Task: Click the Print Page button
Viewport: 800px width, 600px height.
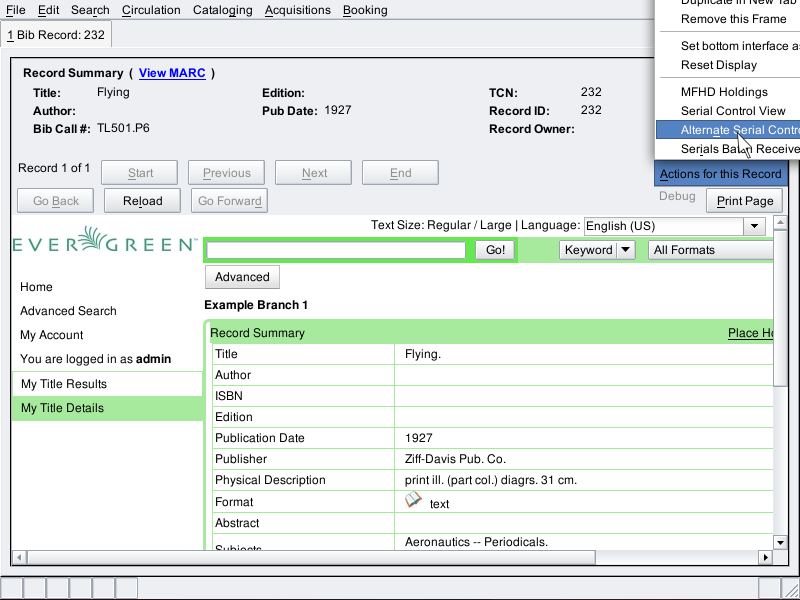Action: pyautogui.click(x=745, y=201)
